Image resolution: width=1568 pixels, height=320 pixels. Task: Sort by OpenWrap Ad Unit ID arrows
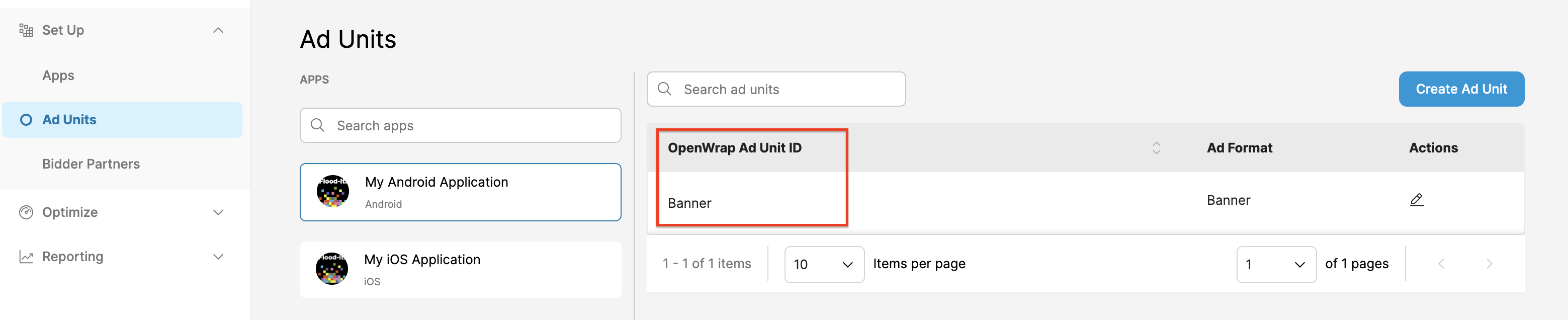pos(1156,147)
